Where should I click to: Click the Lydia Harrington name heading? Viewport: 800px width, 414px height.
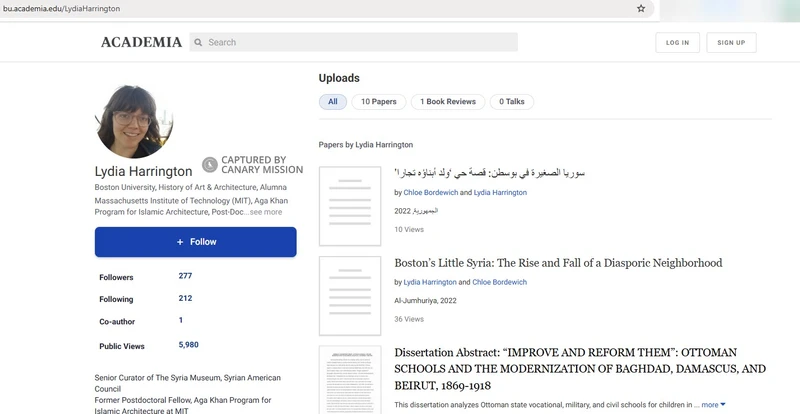143,172
